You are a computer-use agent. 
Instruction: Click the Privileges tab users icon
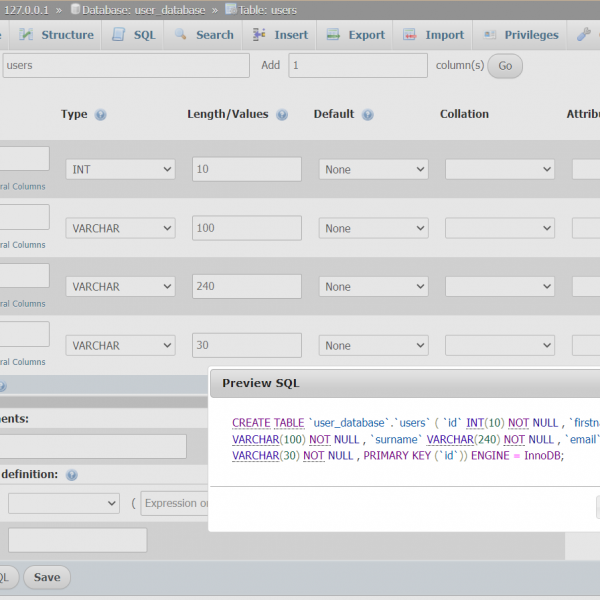(x=490, y=34)
